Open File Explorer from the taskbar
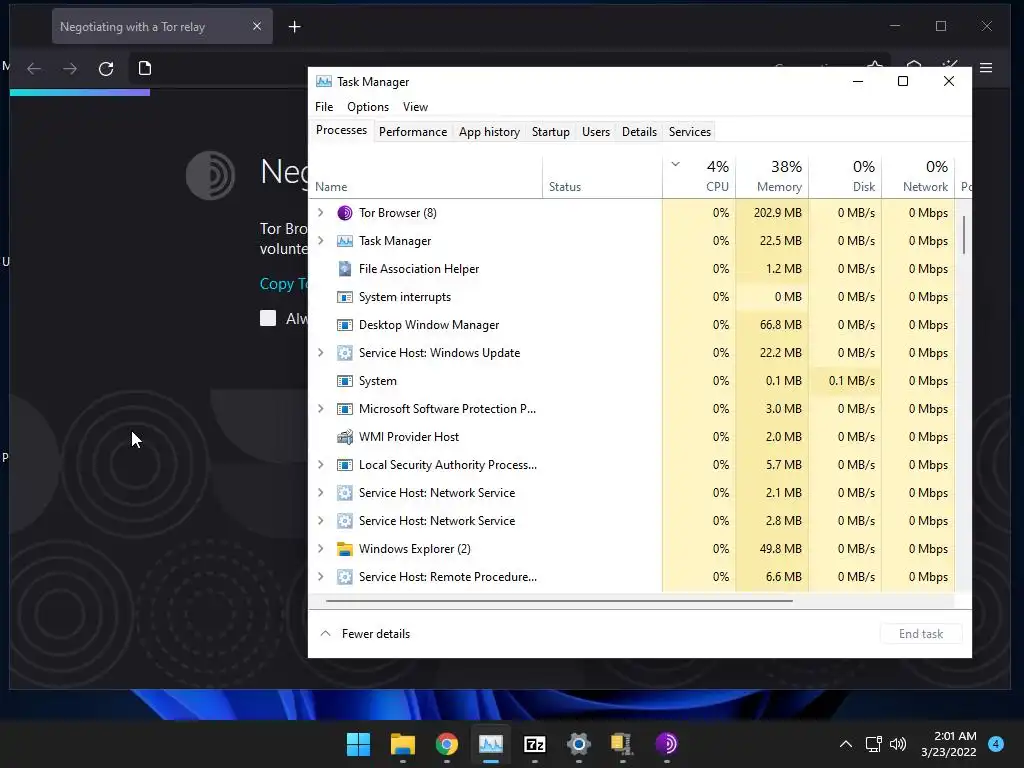The width and height of the screenshot is (1024, 768). (403, 744)
